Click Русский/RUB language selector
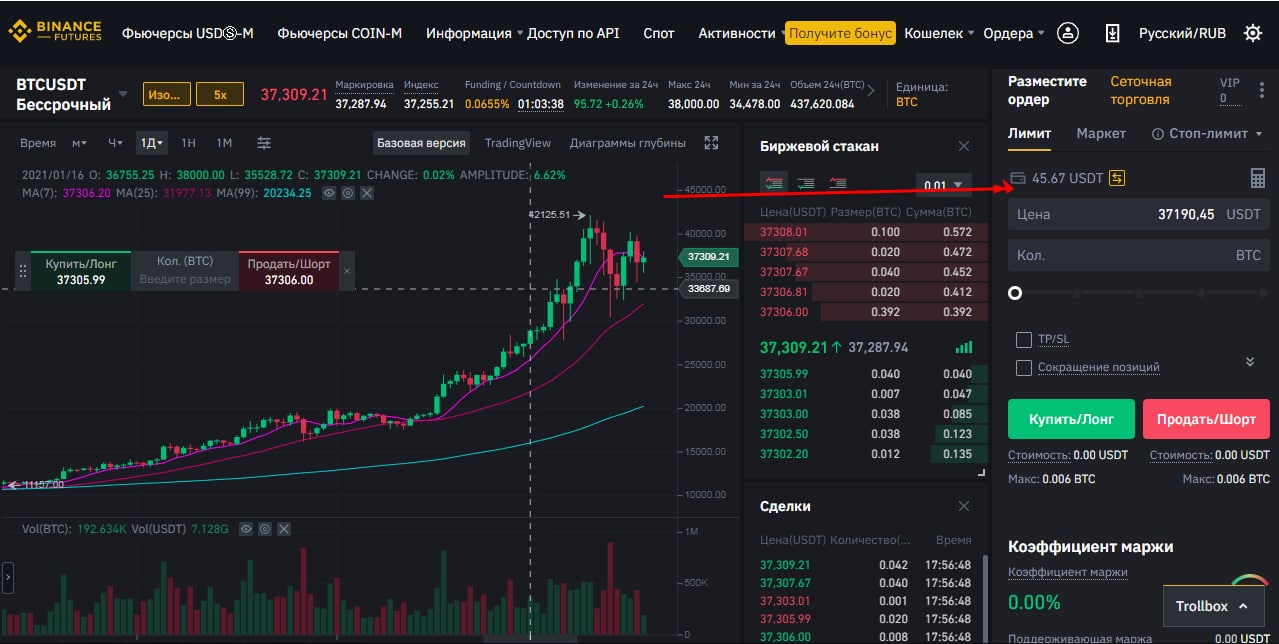Screen dimensions: 1279x644 (x=1182, y=33)
